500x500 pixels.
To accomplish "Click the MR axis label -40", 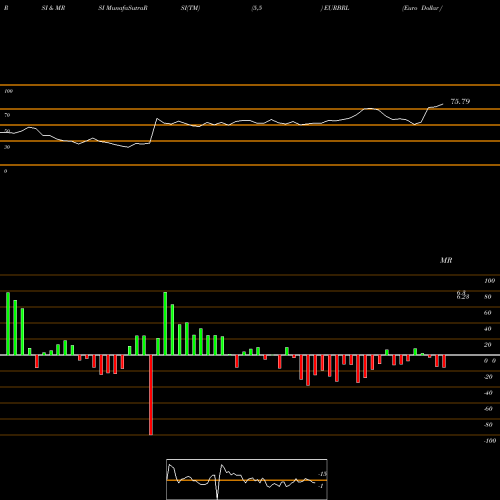I will (x=488, y=393).
